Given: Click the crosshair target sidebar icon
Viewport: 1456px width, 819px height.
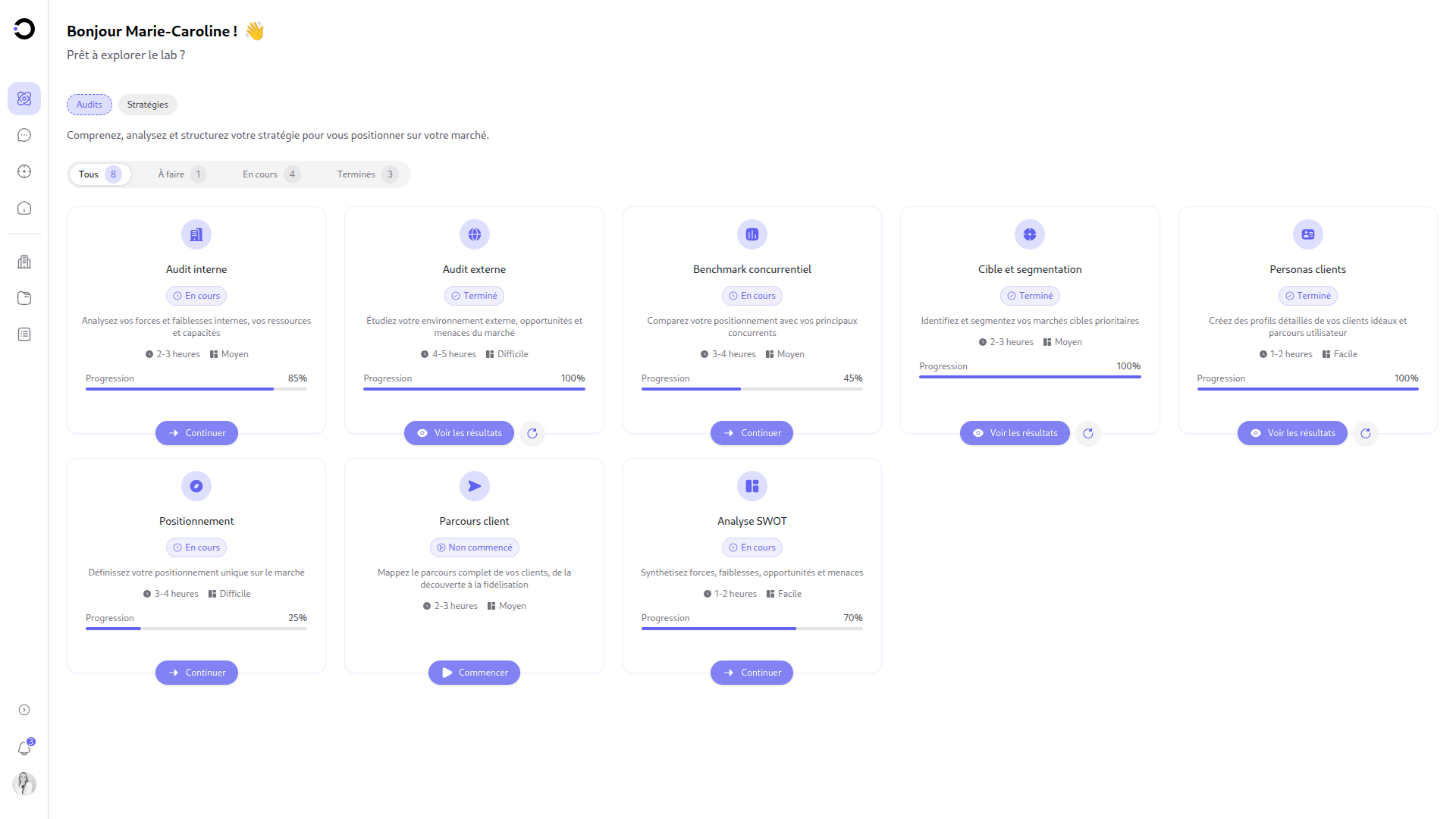Looking at the screenshot, I should (x=24, y=171).
